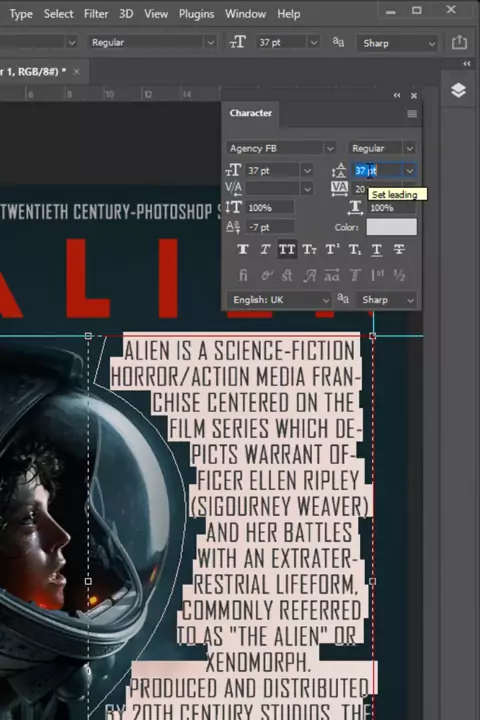480x720 pixels.
Task: Open the Regular font style dropdown in Character panel
Action: (409, 148)
